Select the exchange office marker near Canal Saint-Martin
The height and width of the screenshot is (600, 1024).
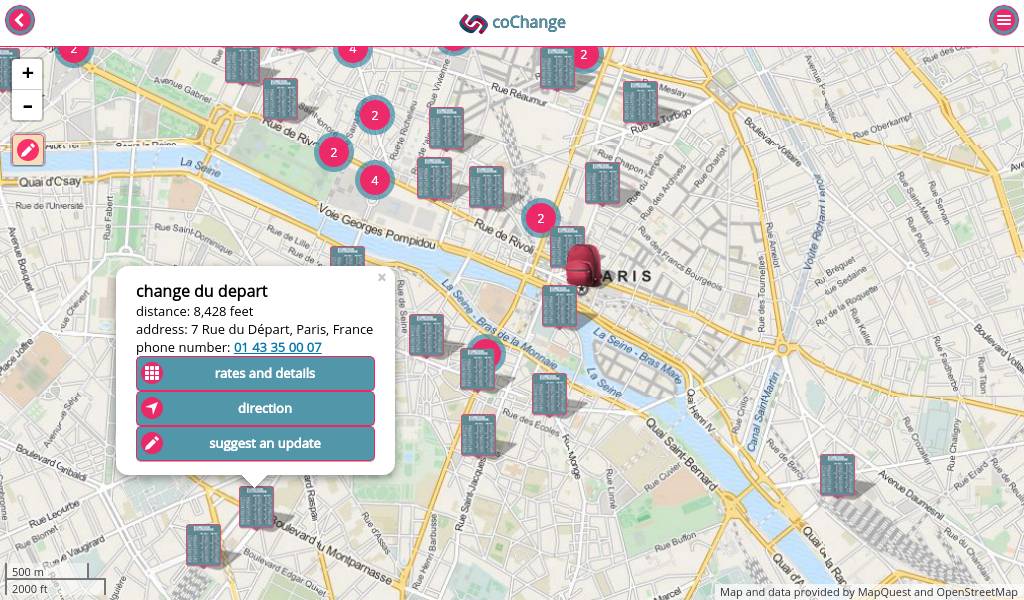pos(837,475)
